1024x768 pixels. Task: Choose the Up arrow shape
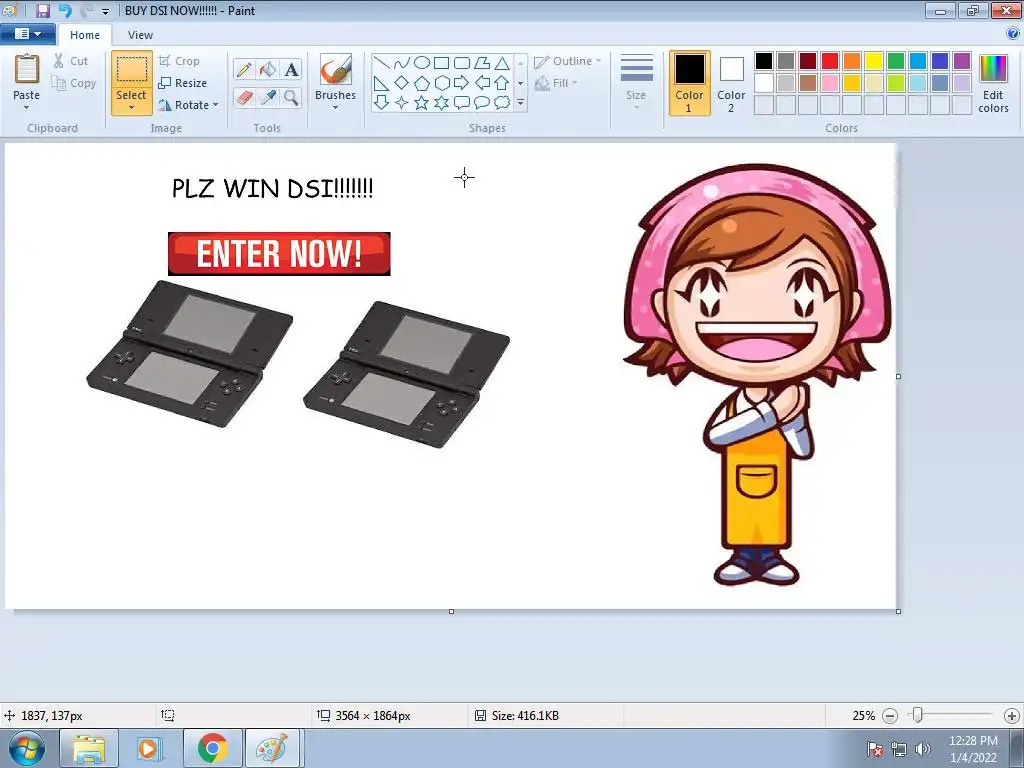coord(502,83)
